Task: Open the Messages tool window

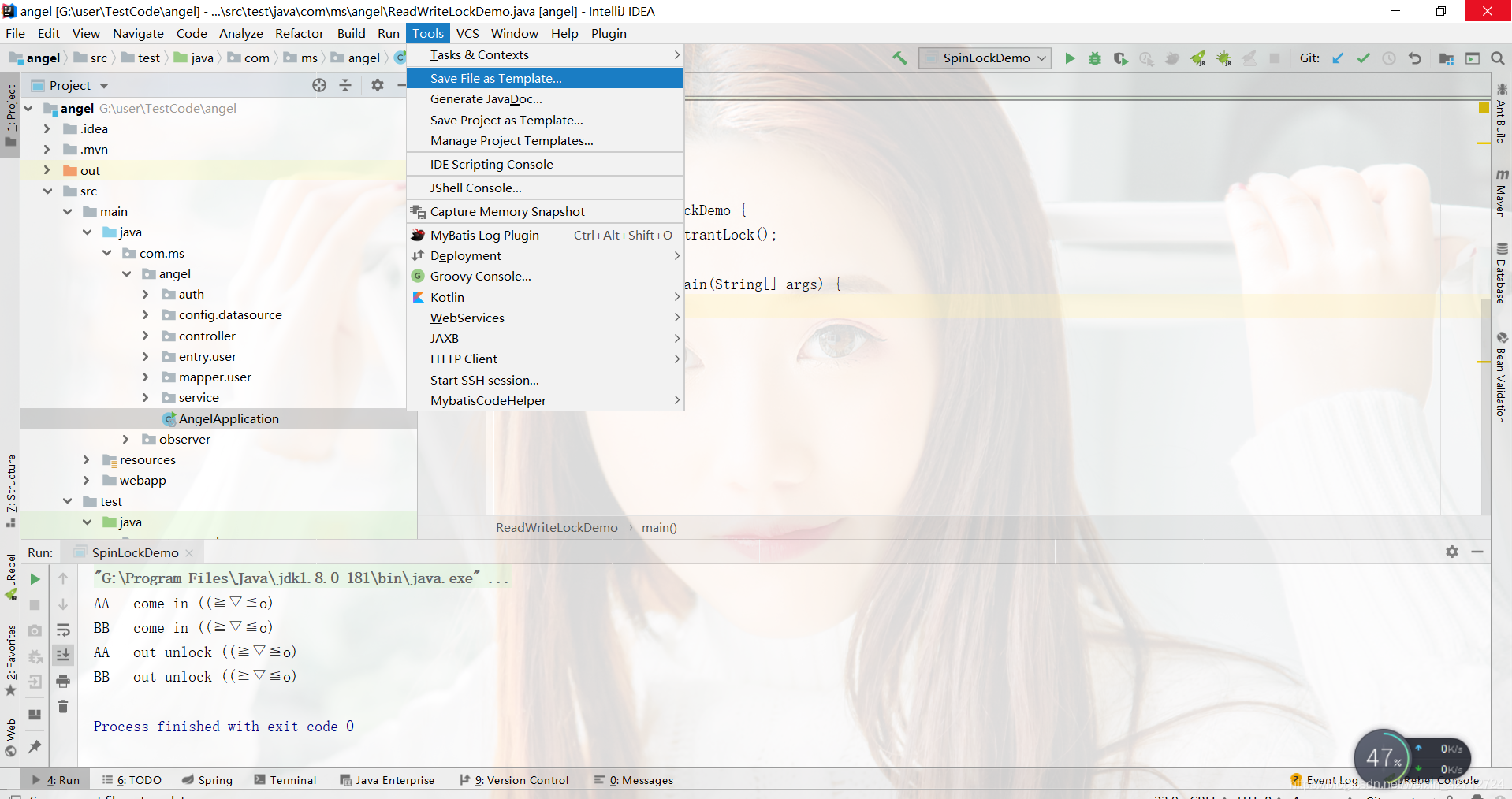Action: coord(634,780)
